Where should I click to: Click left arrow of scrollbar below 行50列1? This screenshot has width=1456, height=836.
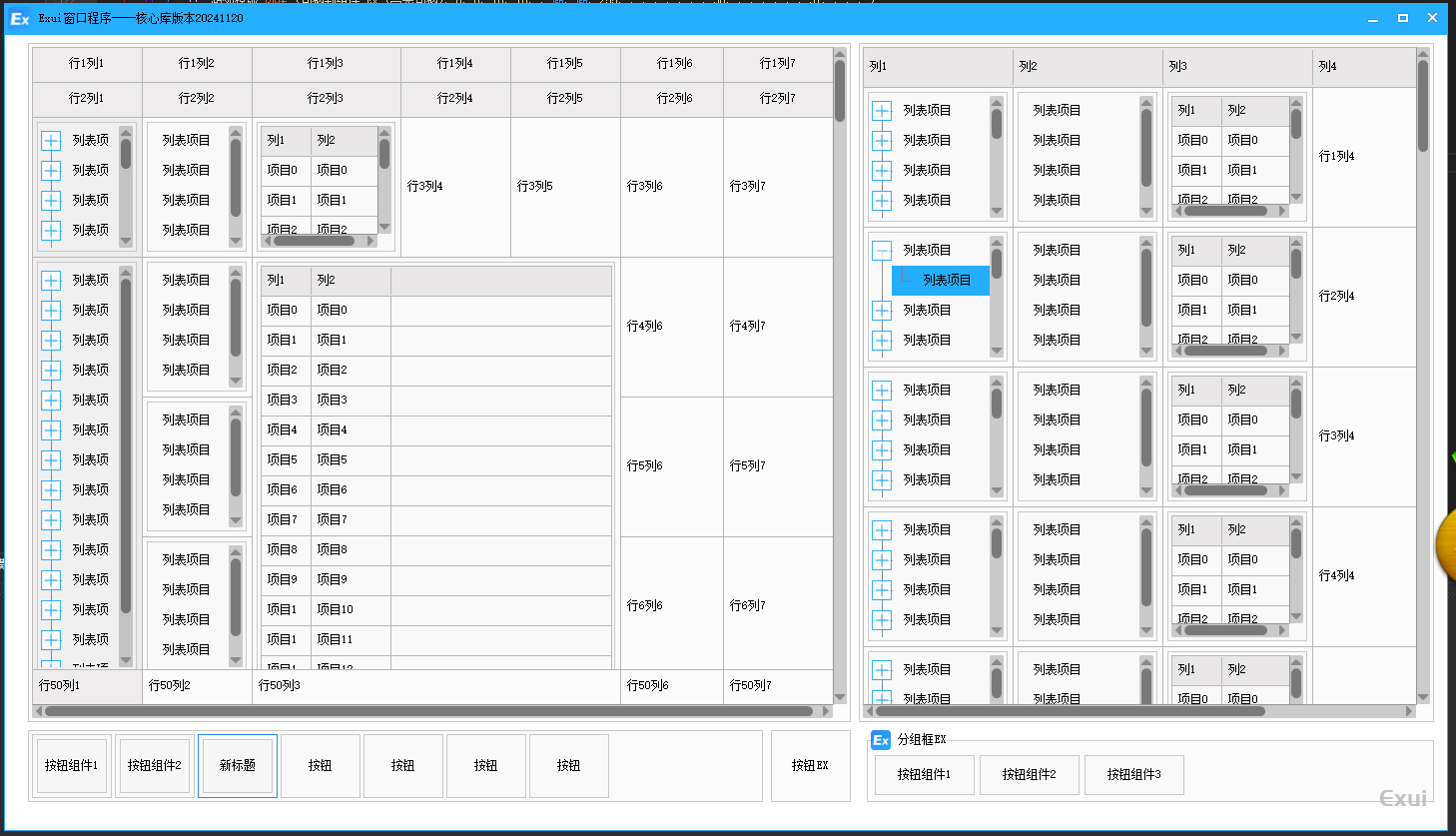(x=39, y=712)
